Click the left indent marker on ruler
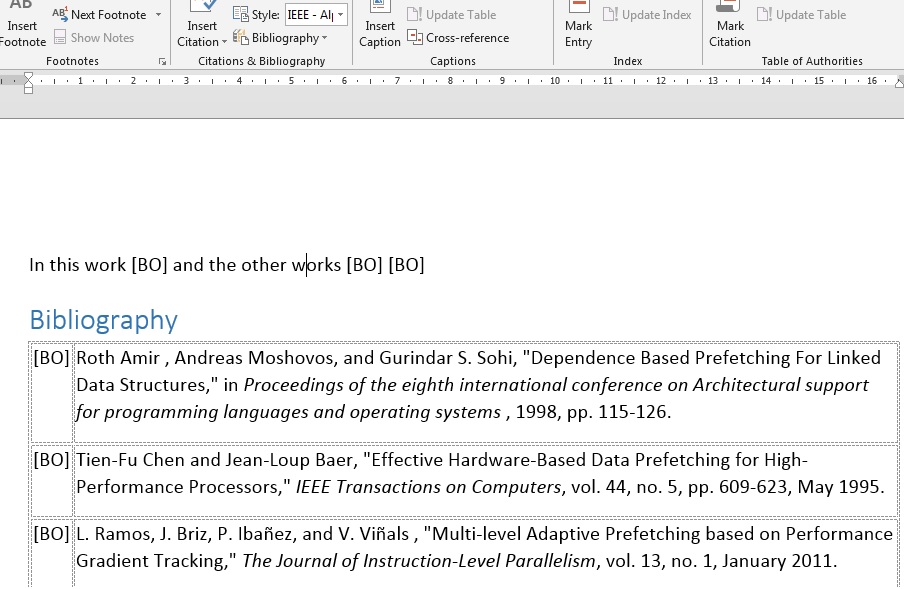This screenshot has height=589, width=904. click(28, 83)
